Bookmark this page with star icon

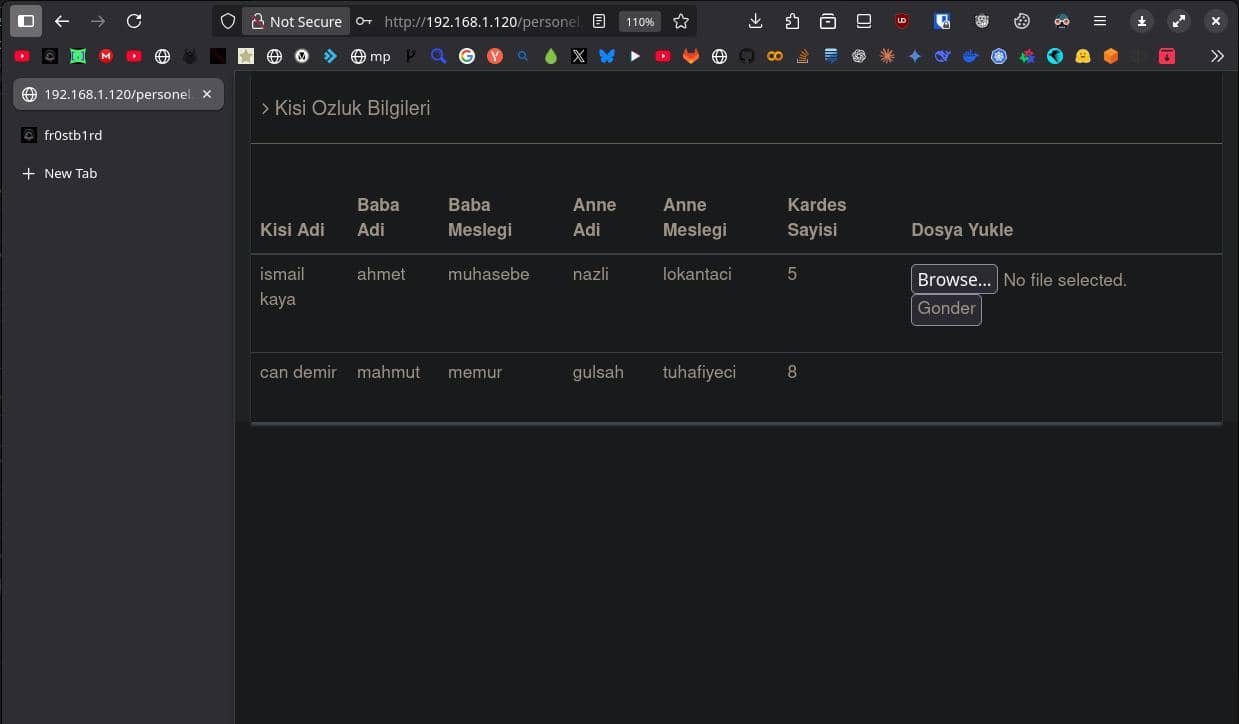coord(681,21)
